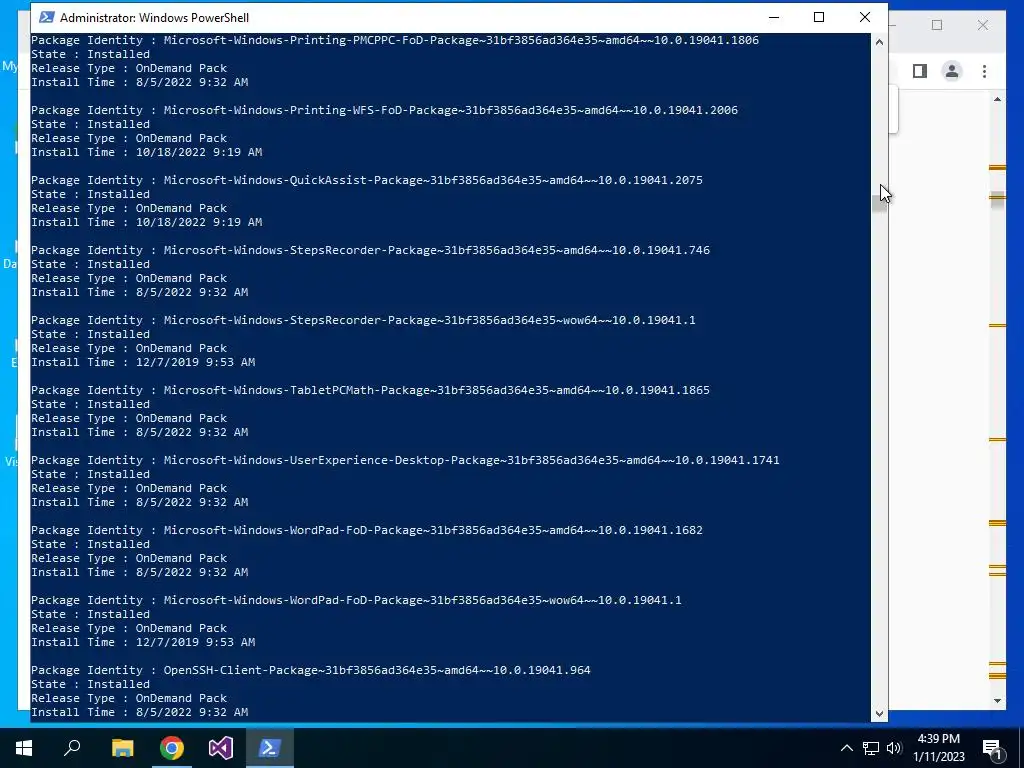Click the Install Time line under QuickAssist

pyautogui.click(x=147, y=222)
